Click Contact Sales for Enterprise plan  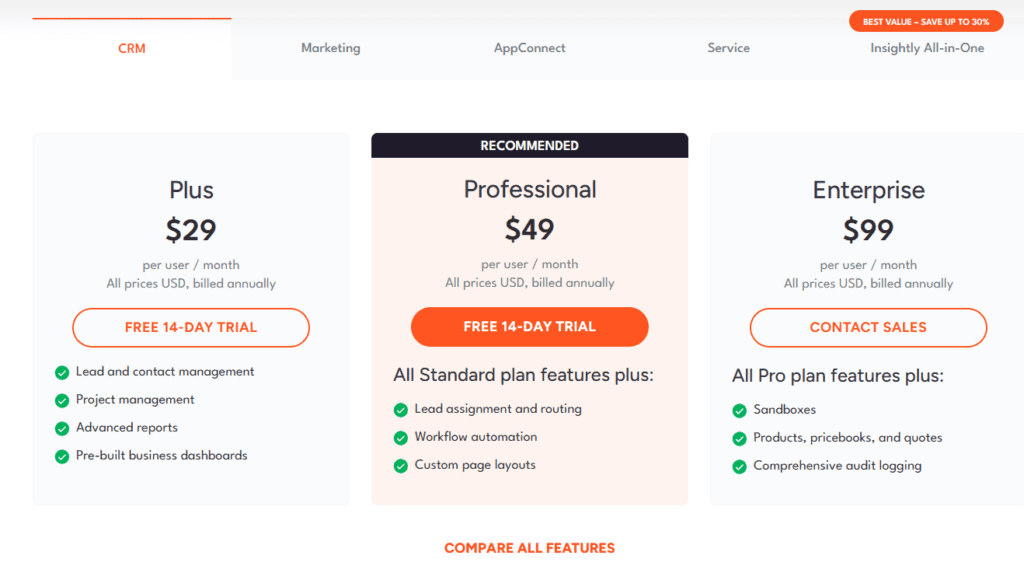point(868,327)
